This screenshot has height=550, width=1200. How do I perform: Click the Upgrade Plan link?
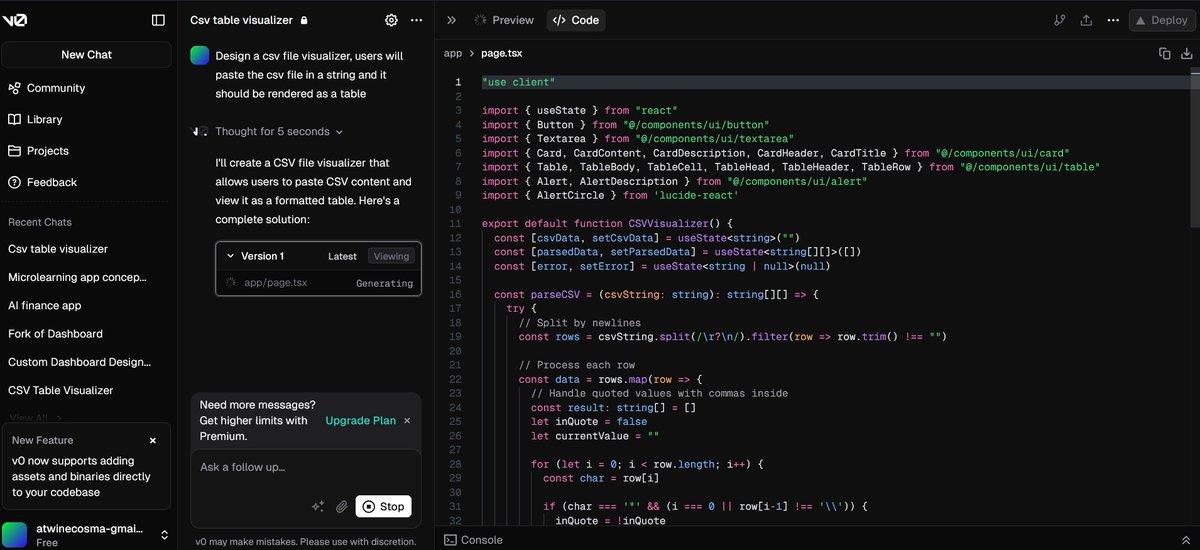coord(361,421)
